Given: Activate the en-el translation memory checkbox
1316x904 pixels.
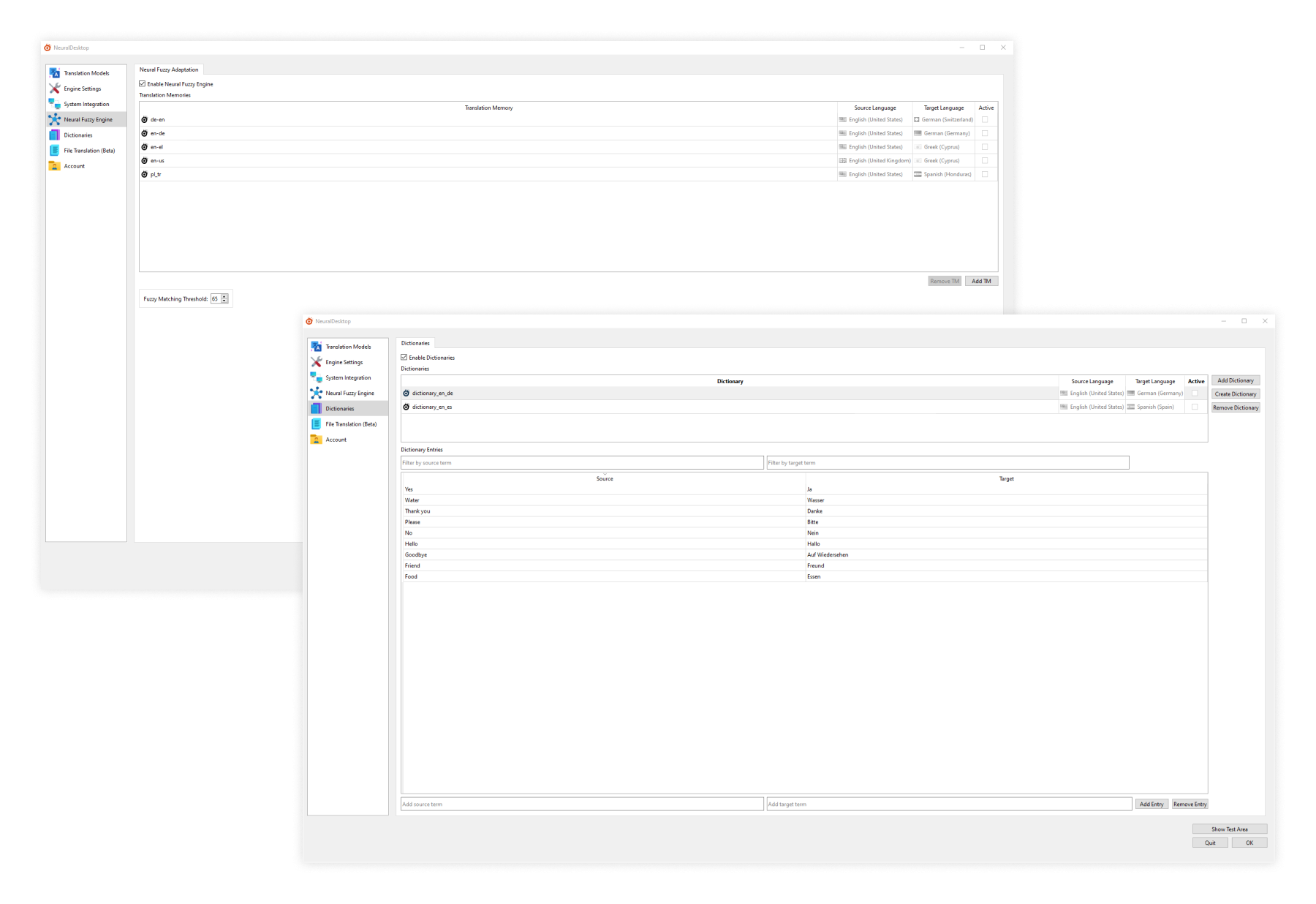Looking at the screenshot, I should [x=985, y=147].
